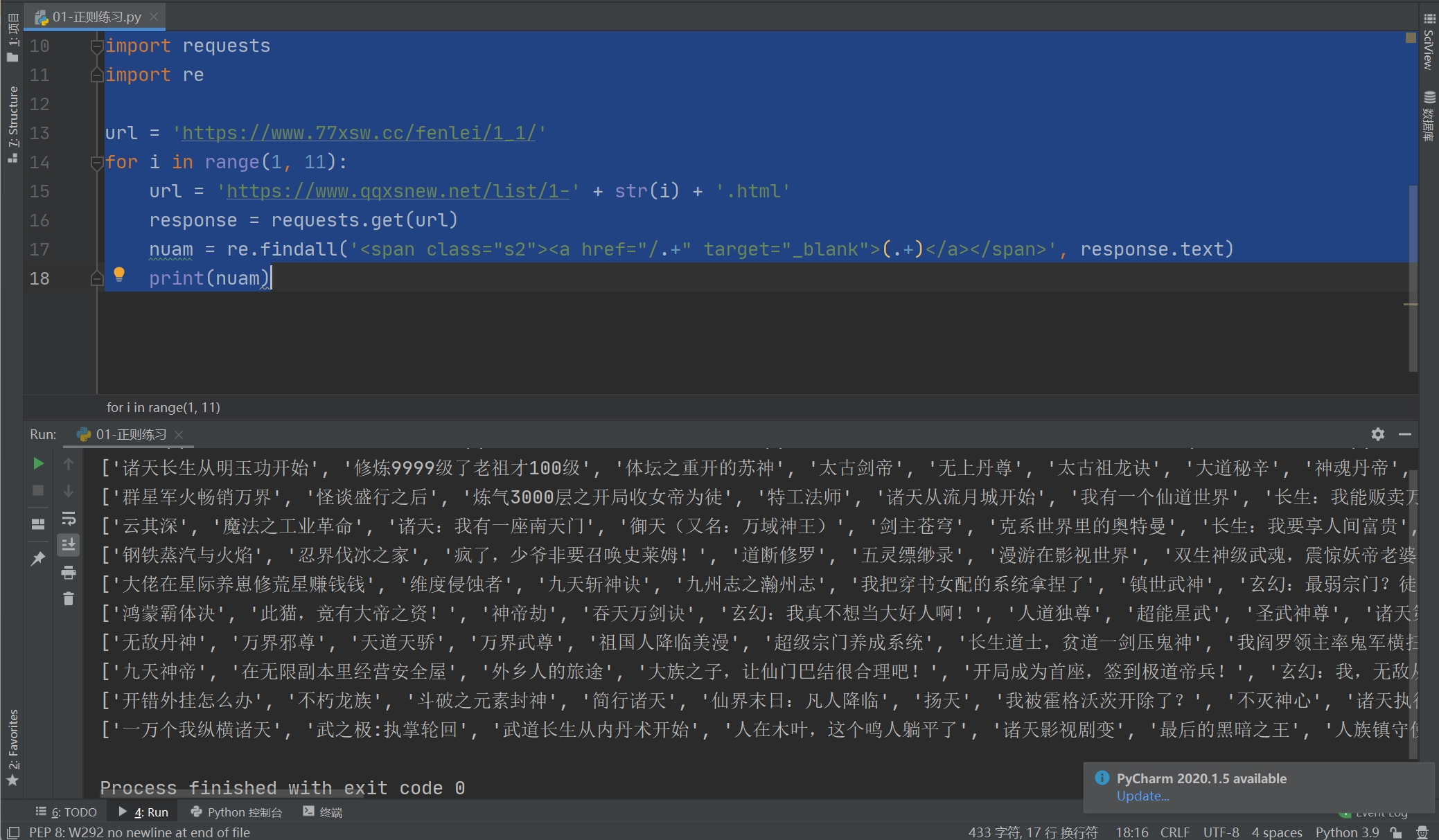1439x840 pixels.
Task: Click the yellow warning indicator atop the scrollbar
Action: 1411,38
